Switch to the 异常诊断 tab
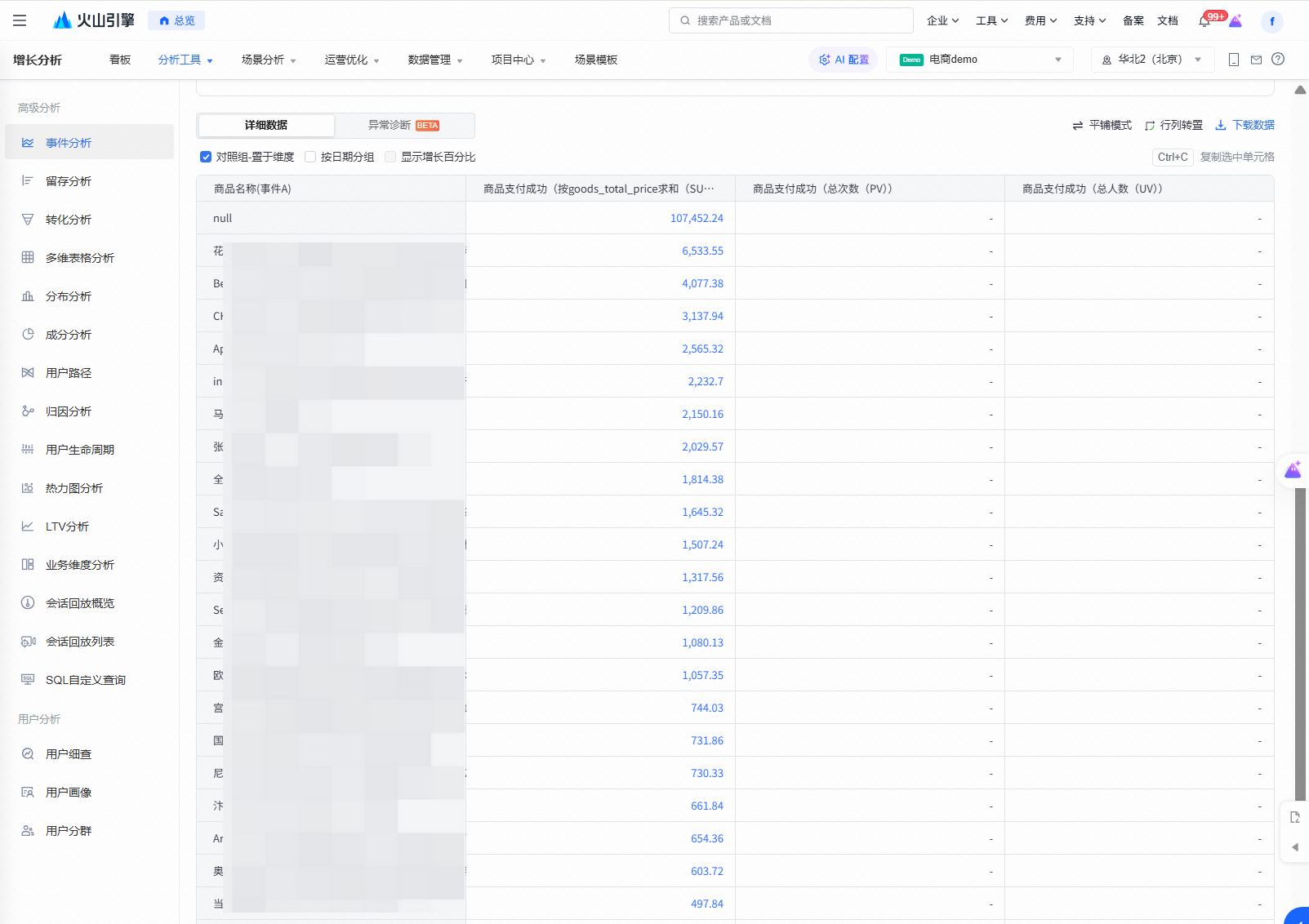 point(403,125)
